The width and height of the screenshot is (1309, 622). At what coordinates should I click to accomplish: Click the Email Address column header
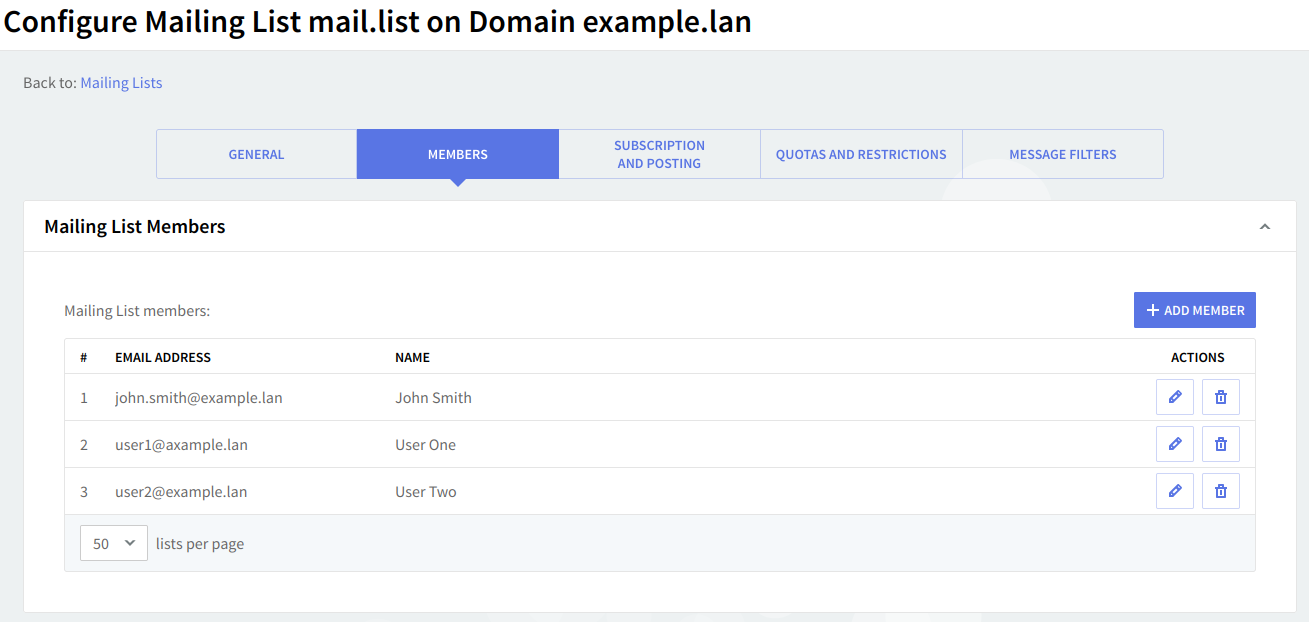click(x=163, y=357)
